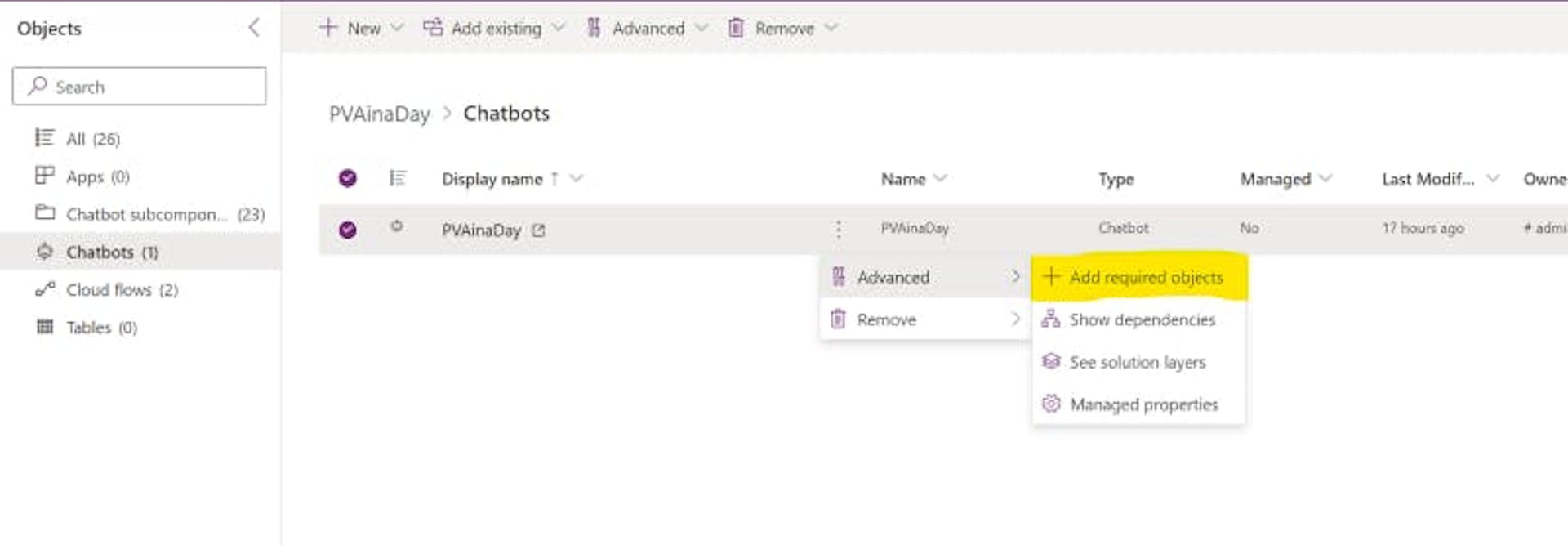Click the chatbot icon beside Chatbots (1)
The width and height of the screenshot is (1568, 545).
[44, 252]
